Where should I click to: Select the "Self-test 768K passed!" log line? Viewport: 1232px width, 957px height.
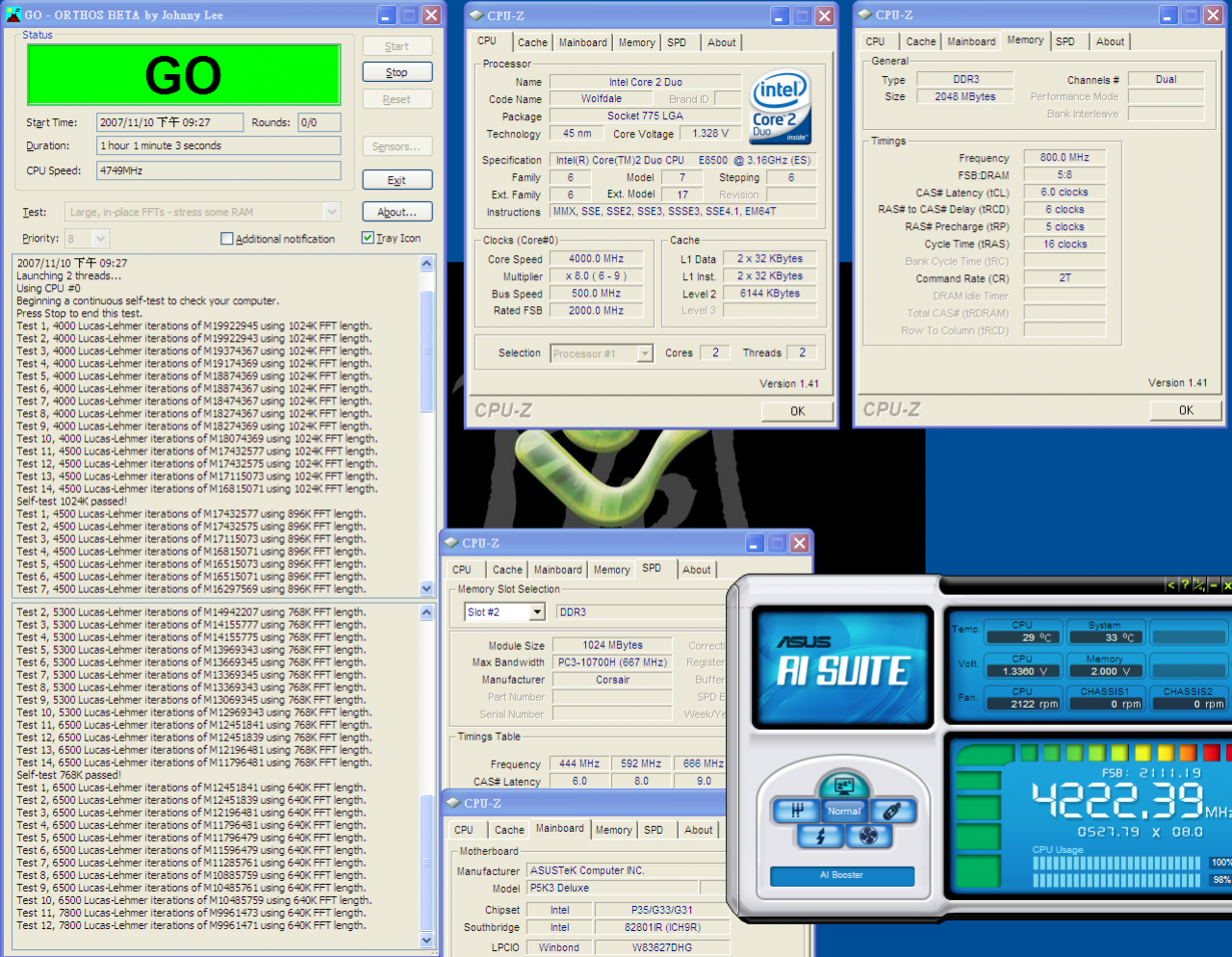pyautogui.click(x=68, y=775)
